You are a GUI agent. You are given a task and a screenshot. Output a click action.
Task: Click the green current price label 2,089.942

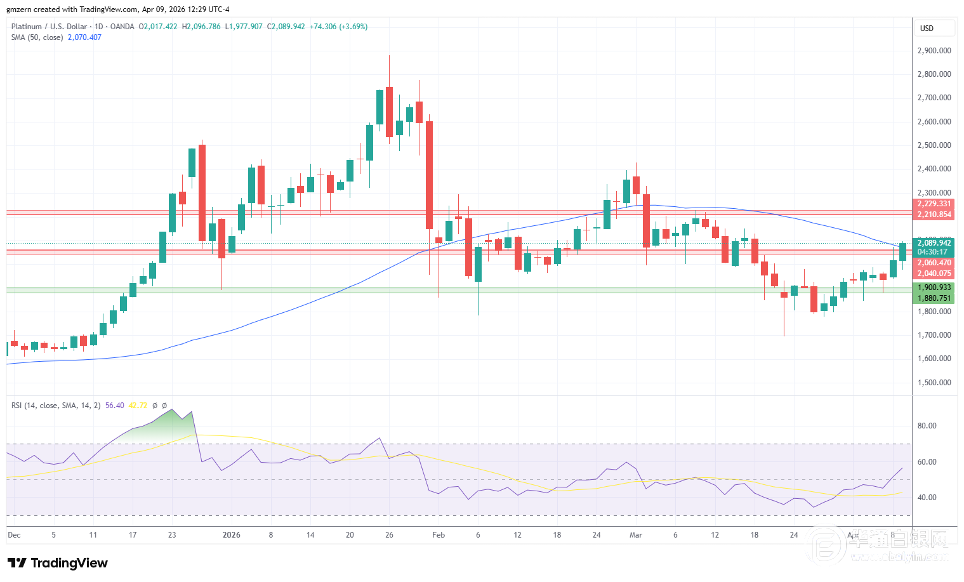click(x=932, y=242)
